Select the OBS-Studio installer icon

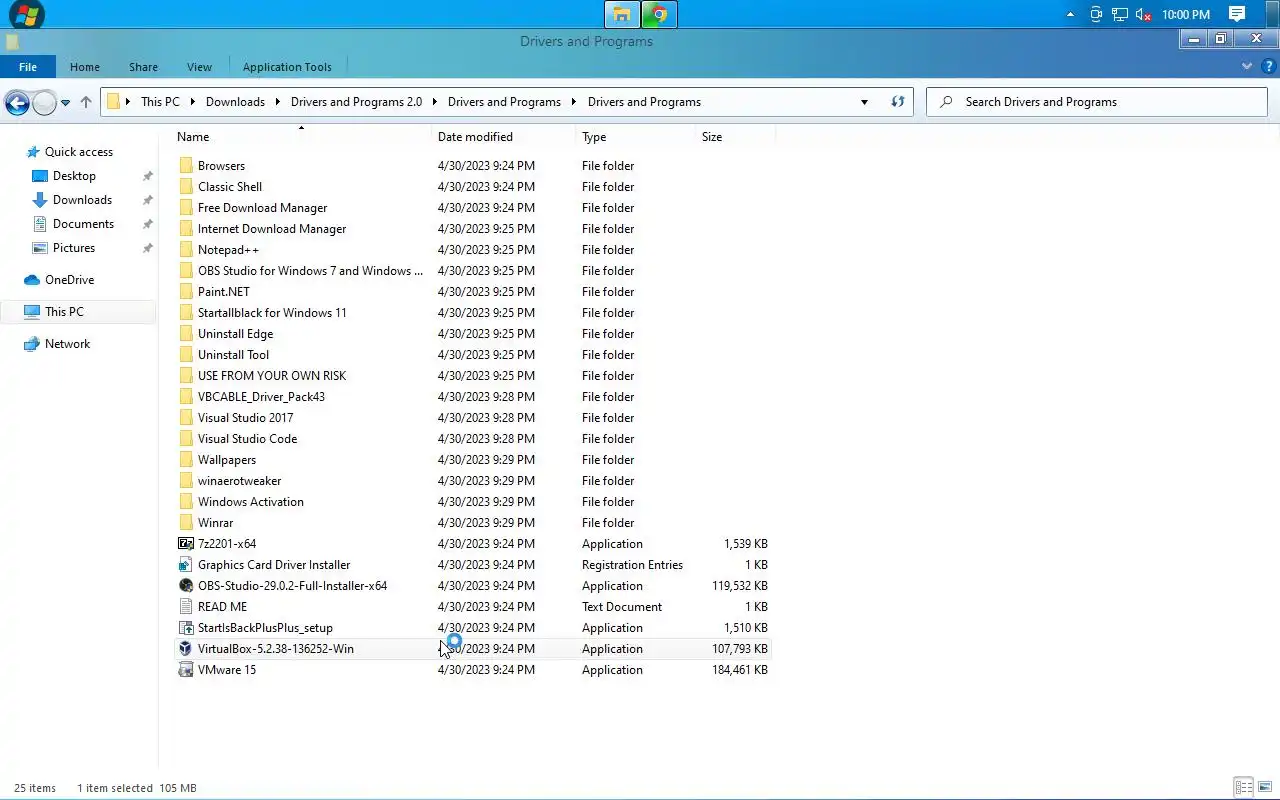pyautogui.click(x=186, y=586)
